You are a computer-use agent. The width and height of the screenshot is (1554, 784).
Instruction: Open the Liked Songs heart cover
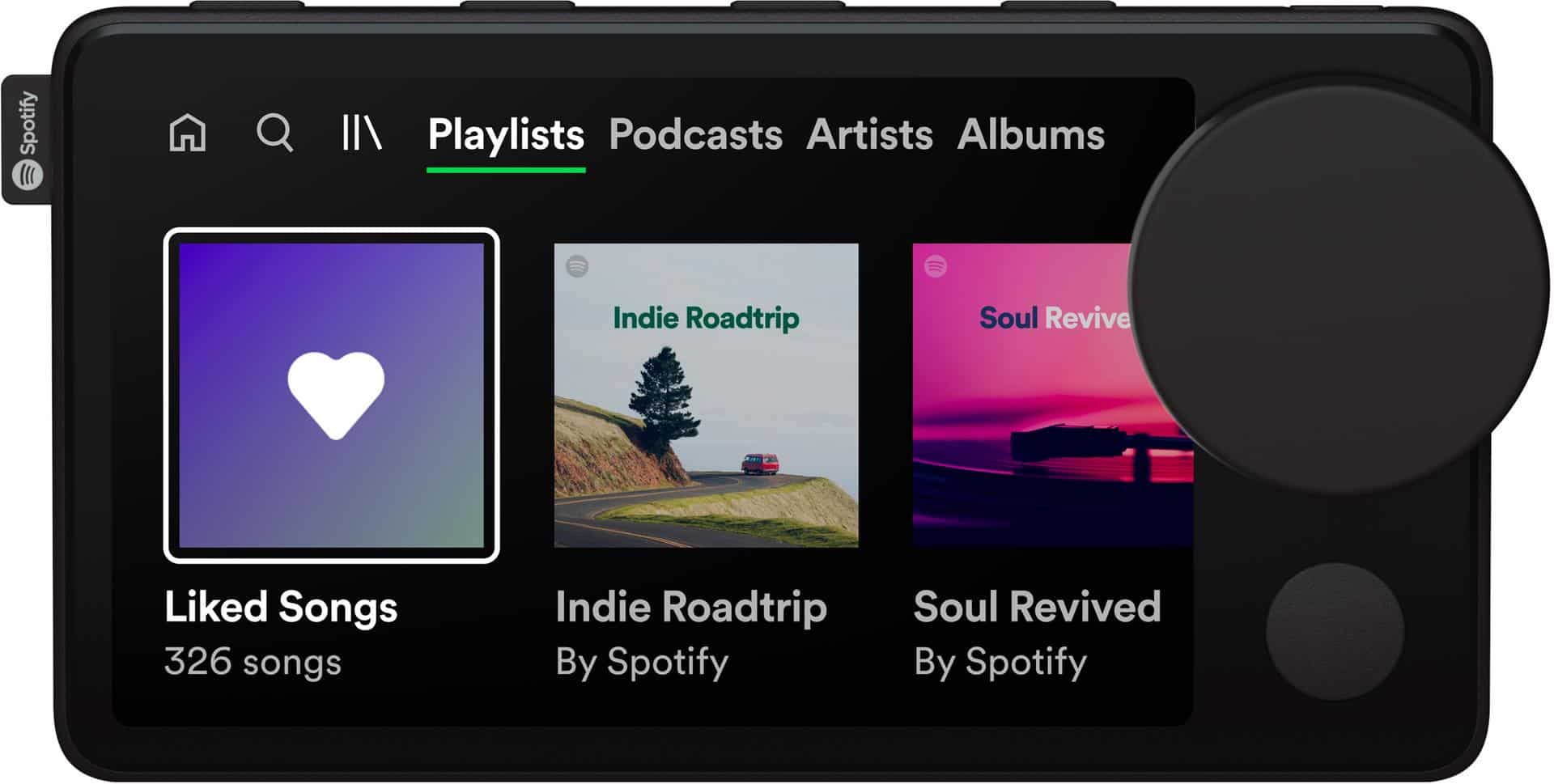[x=332, y=396]
